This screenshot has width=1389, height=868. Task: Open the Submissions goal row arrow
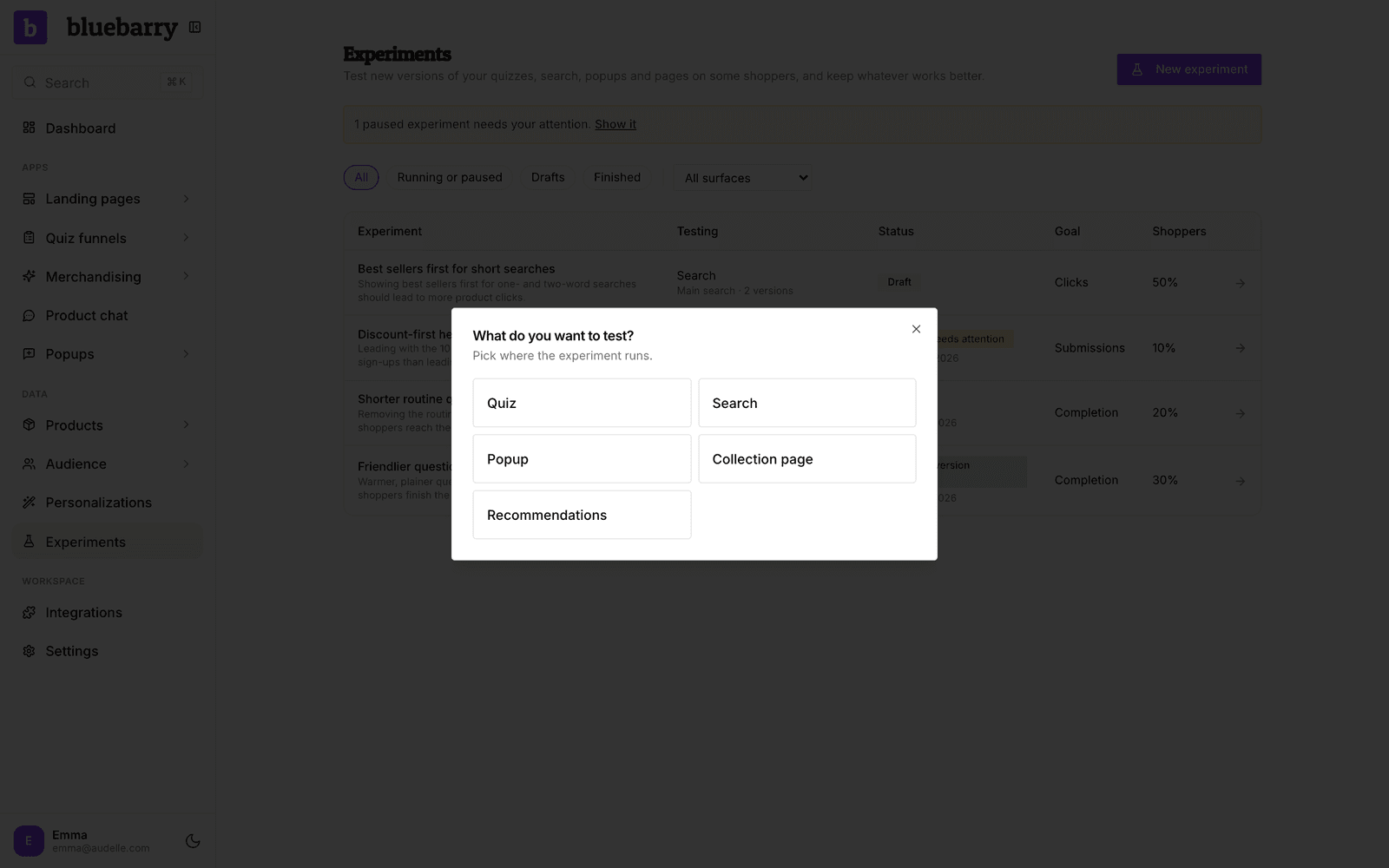pos(1241,348)
